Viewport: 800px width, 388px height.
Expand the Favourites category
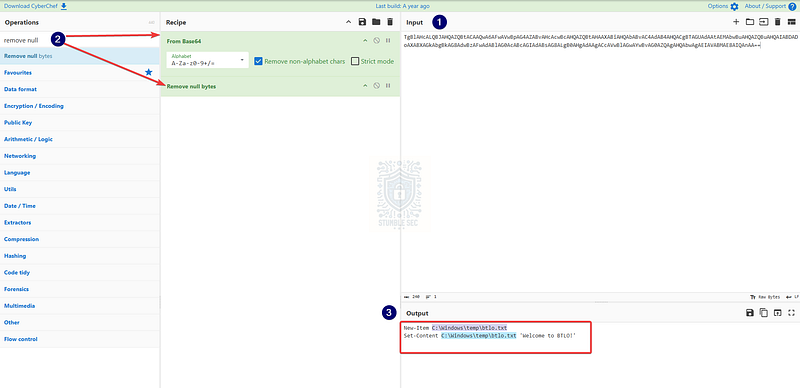(80, 72)
